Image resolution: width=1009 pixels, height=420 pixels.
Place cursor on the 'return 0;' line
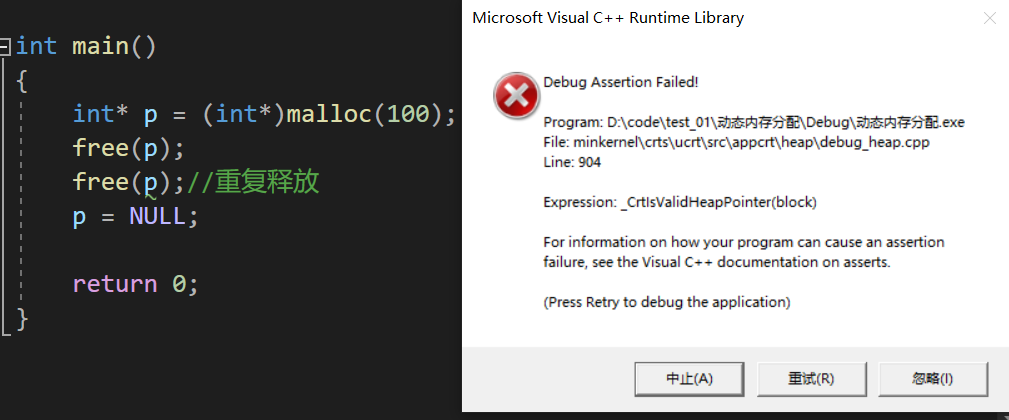click(x=135, y=284)
